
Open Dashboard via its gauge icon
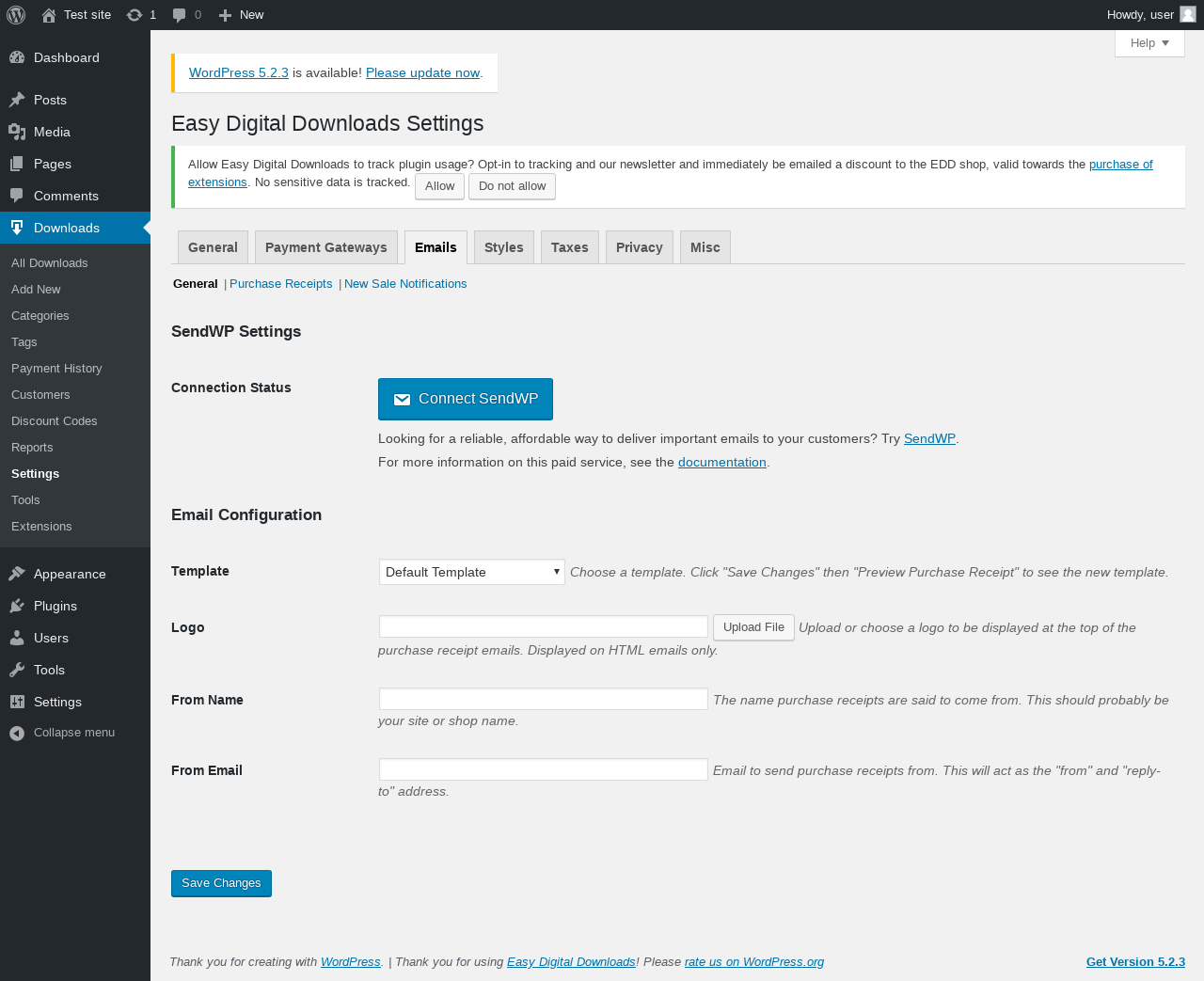tap(17, 57)
